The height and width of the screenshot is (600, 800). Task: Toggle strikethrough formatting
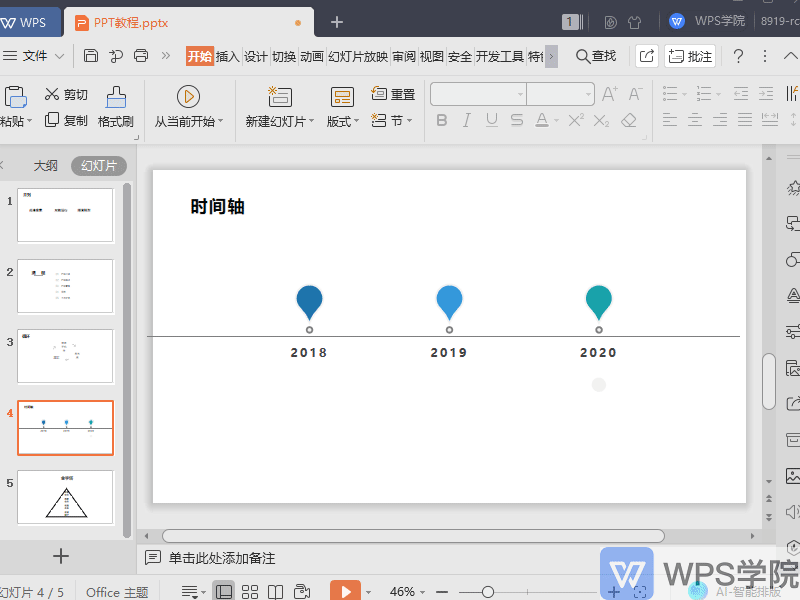tap(516, 120)
